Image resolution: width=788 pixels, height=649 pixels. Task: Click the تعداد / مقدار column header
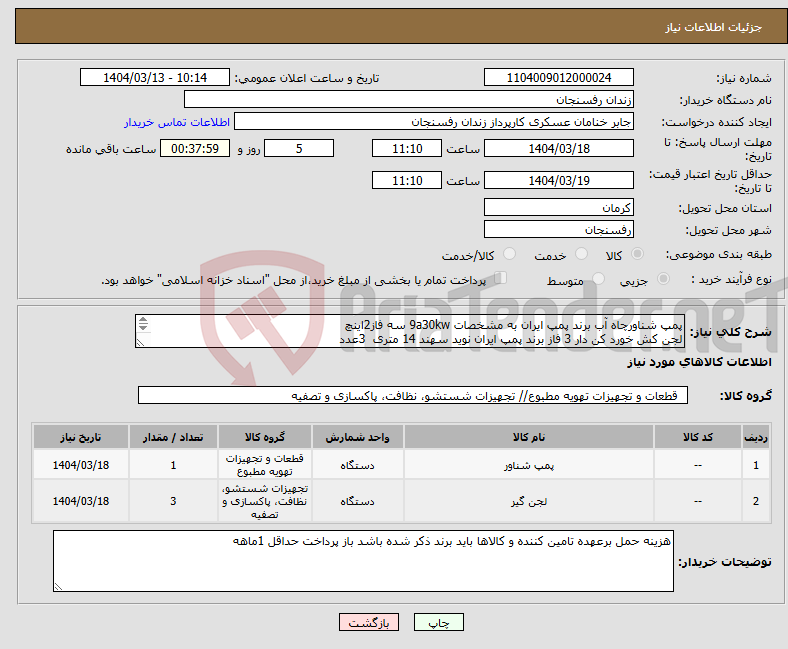[173, 437]
